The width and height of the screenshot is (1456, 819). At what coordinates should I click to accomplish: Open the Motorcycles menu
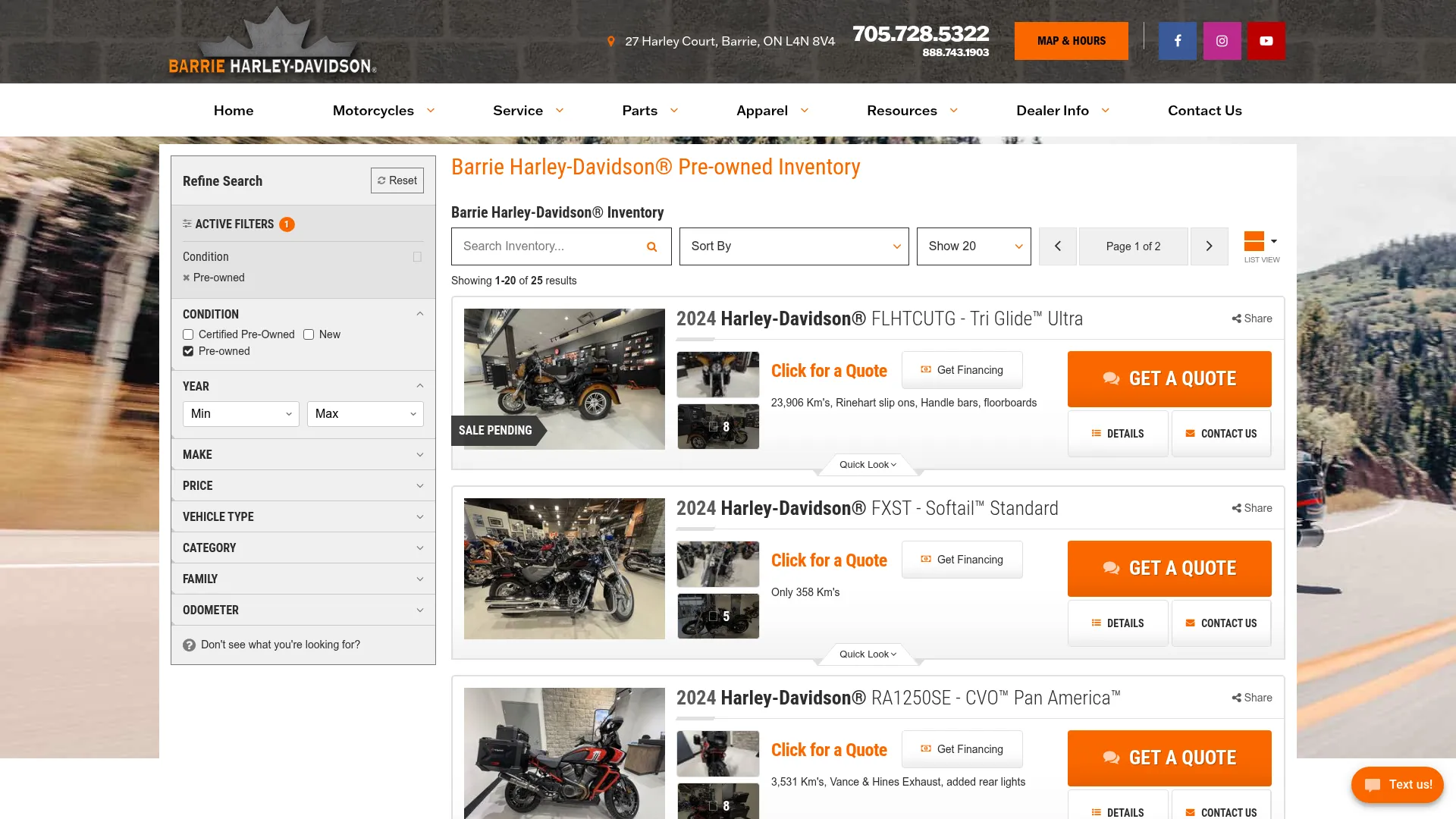[x=383, y=111]
